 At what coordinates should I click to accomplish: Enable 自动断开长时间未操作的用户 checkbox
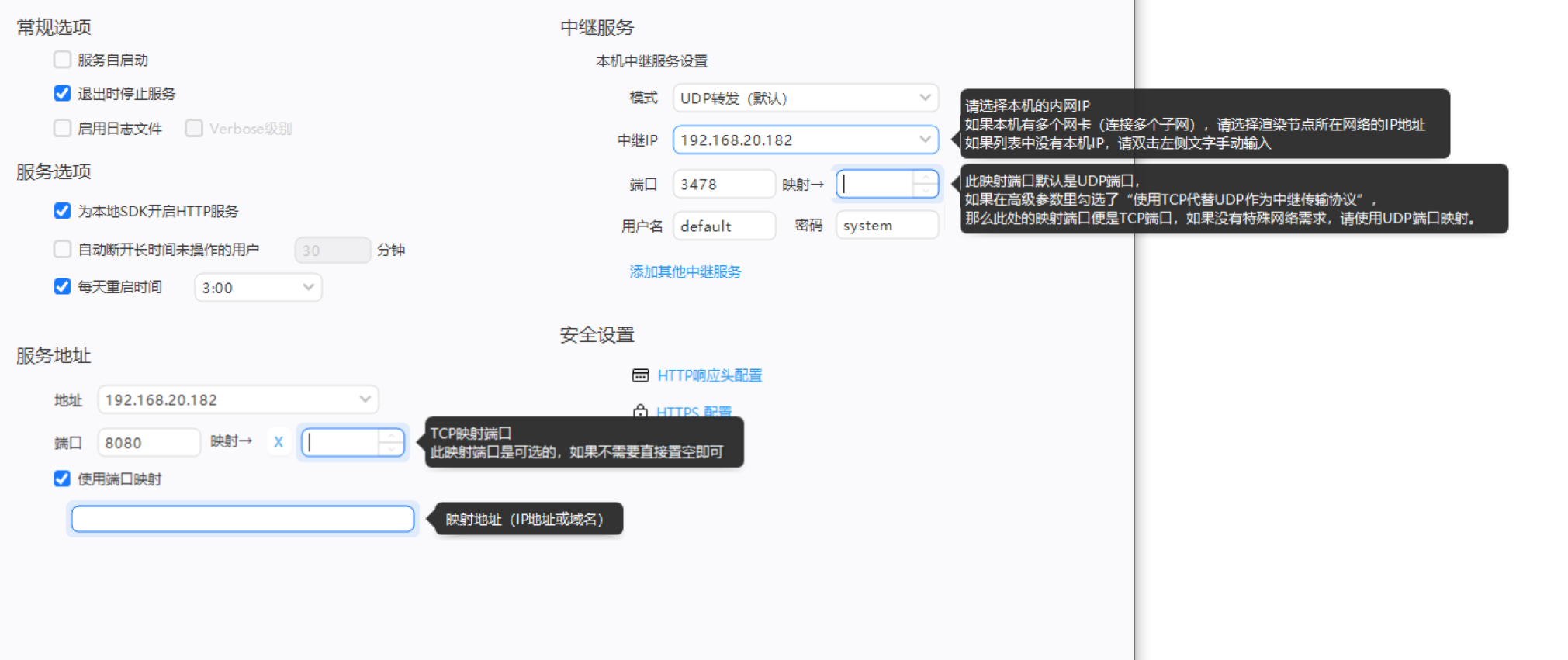[x=62, y=249]
